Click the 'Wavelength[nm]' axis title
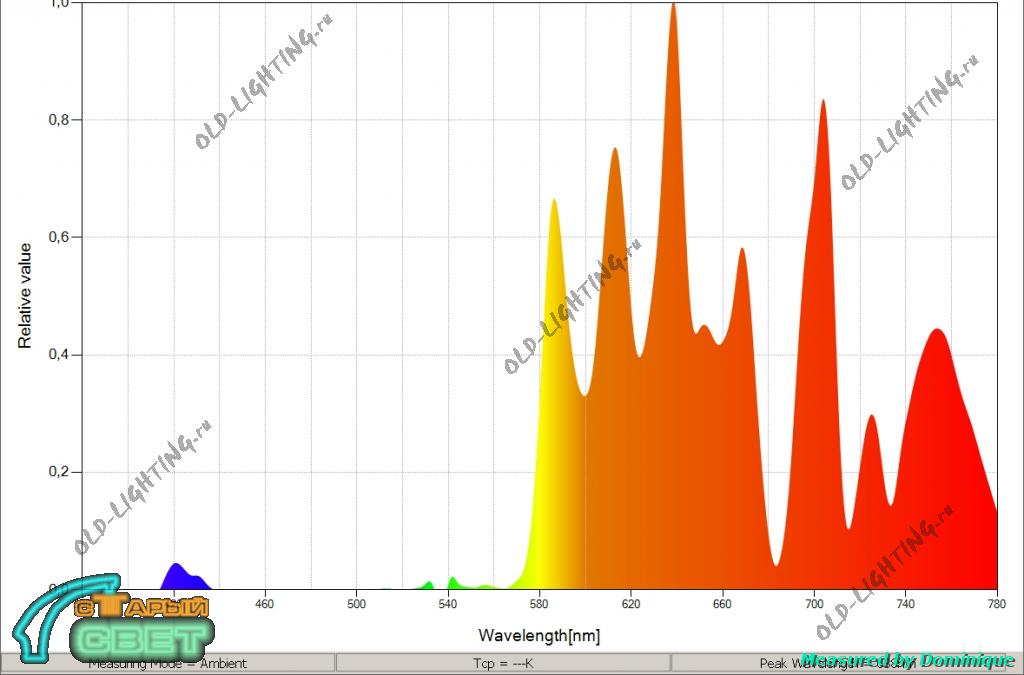Viewport: 1024px width, 675px height. click(539, 635)
